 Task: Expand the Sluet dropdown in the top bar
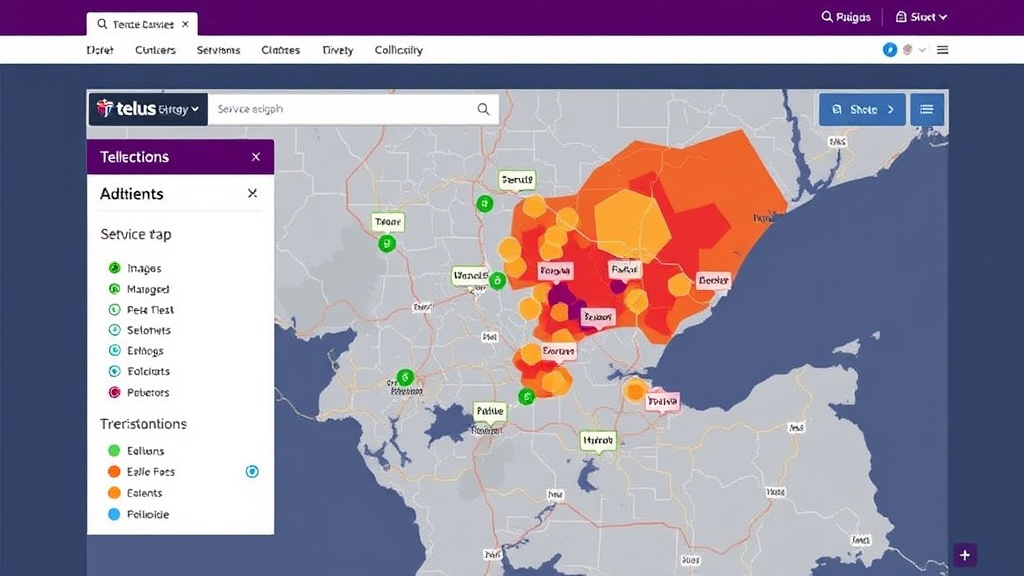coord(921,17)
